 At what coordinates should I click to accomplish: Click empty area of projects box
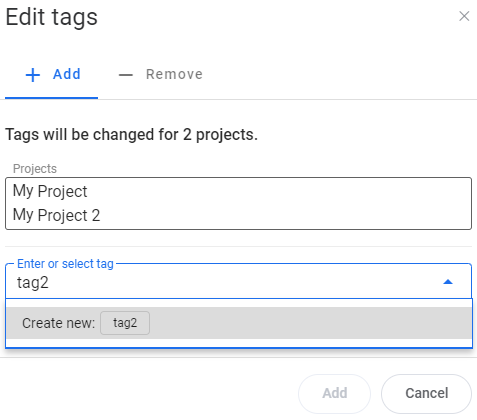tap(283, 203)
